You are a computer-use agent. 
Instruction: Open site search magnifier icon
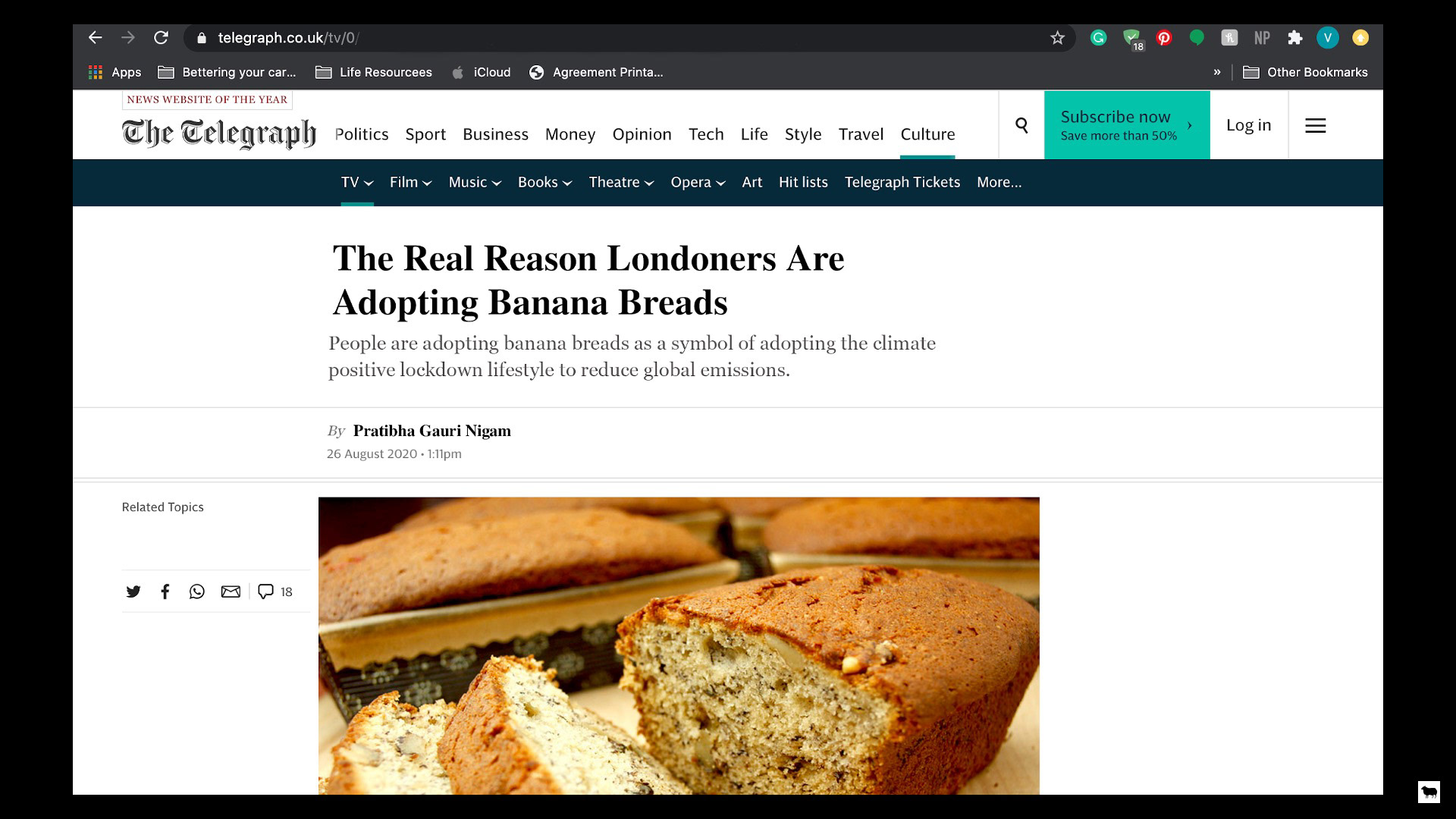pyautogui.click(x=1021, y=125)
